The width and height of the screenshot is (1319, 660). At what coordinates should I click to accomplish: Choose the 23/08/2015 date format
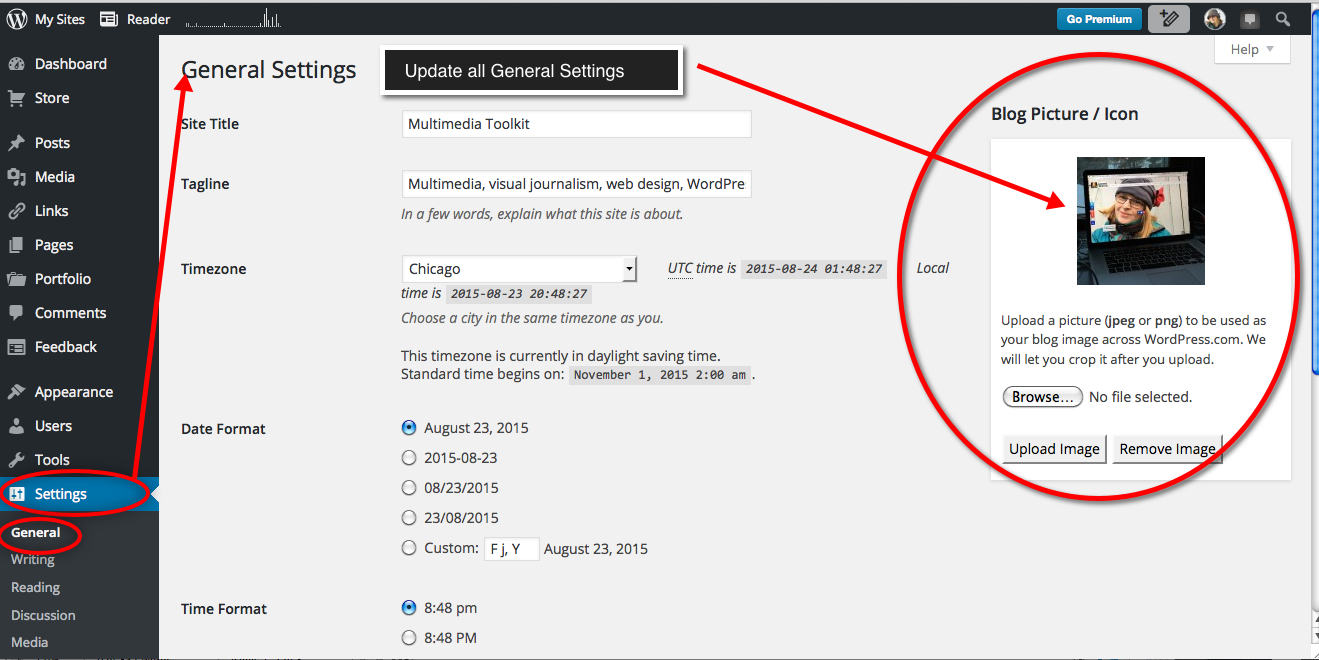(408, 517)
